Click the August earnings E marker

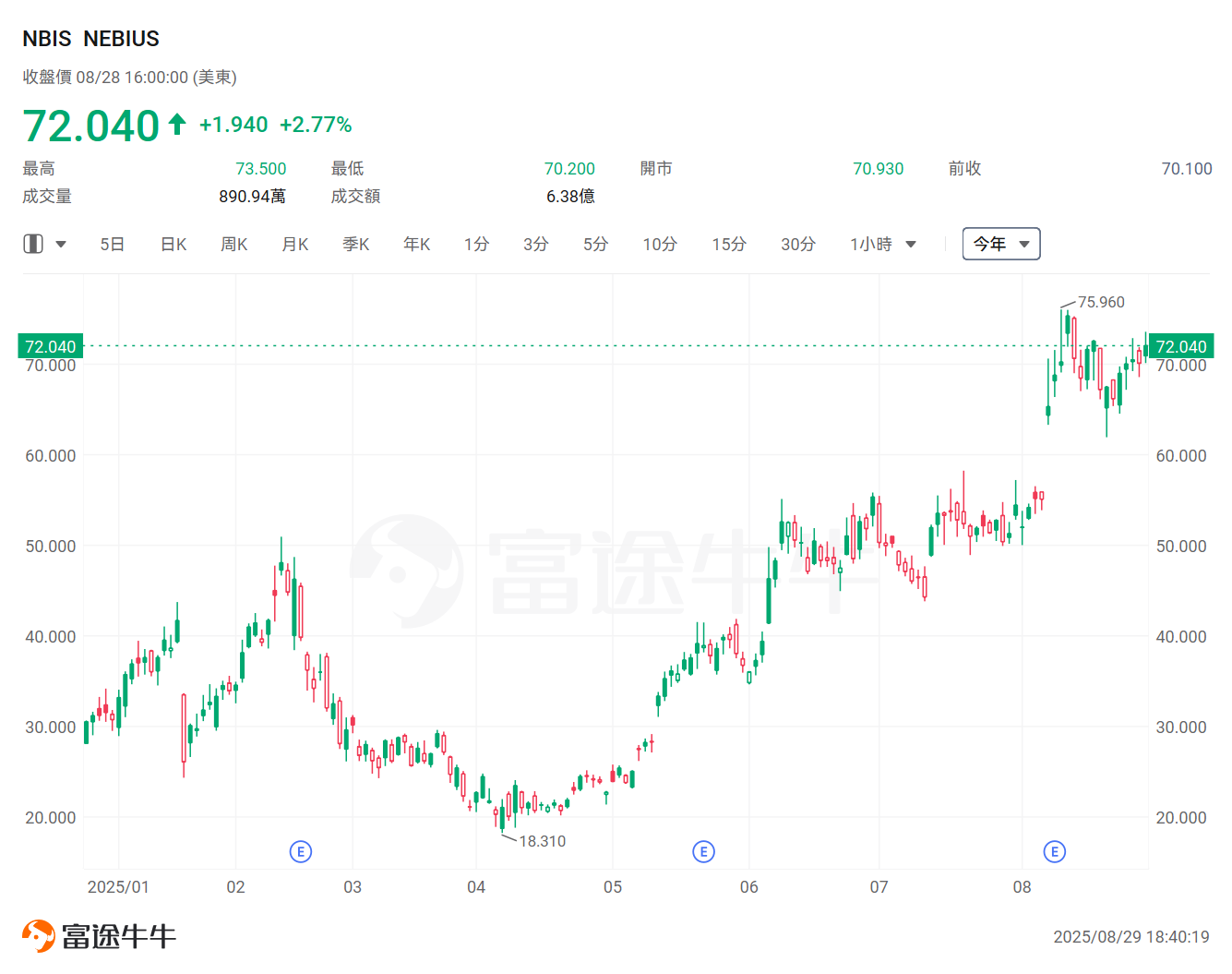(x=1055, y=851)
